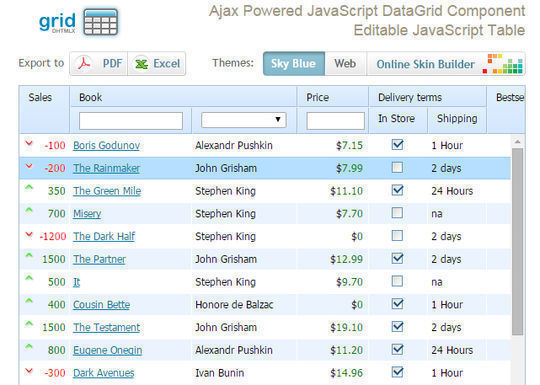Click the book title filter input field
Image resolution: width=540 pixels, height=385 pixels.
pyautogui.click(x=131, y=121)
